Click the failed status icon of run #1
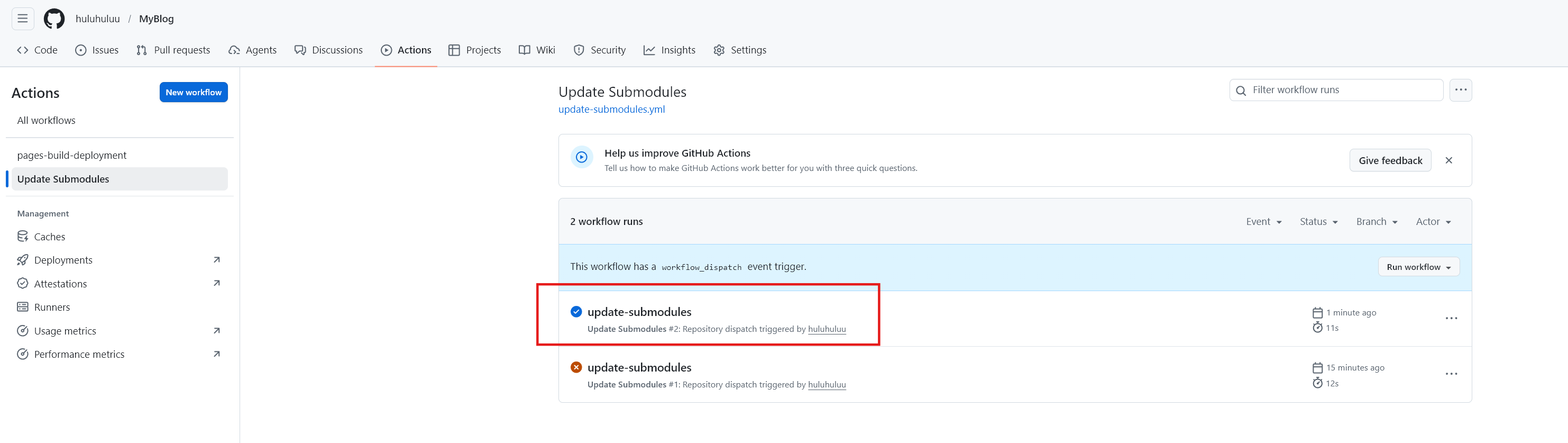The width and height of the screenshot is (1568, 443). [576, 367]
